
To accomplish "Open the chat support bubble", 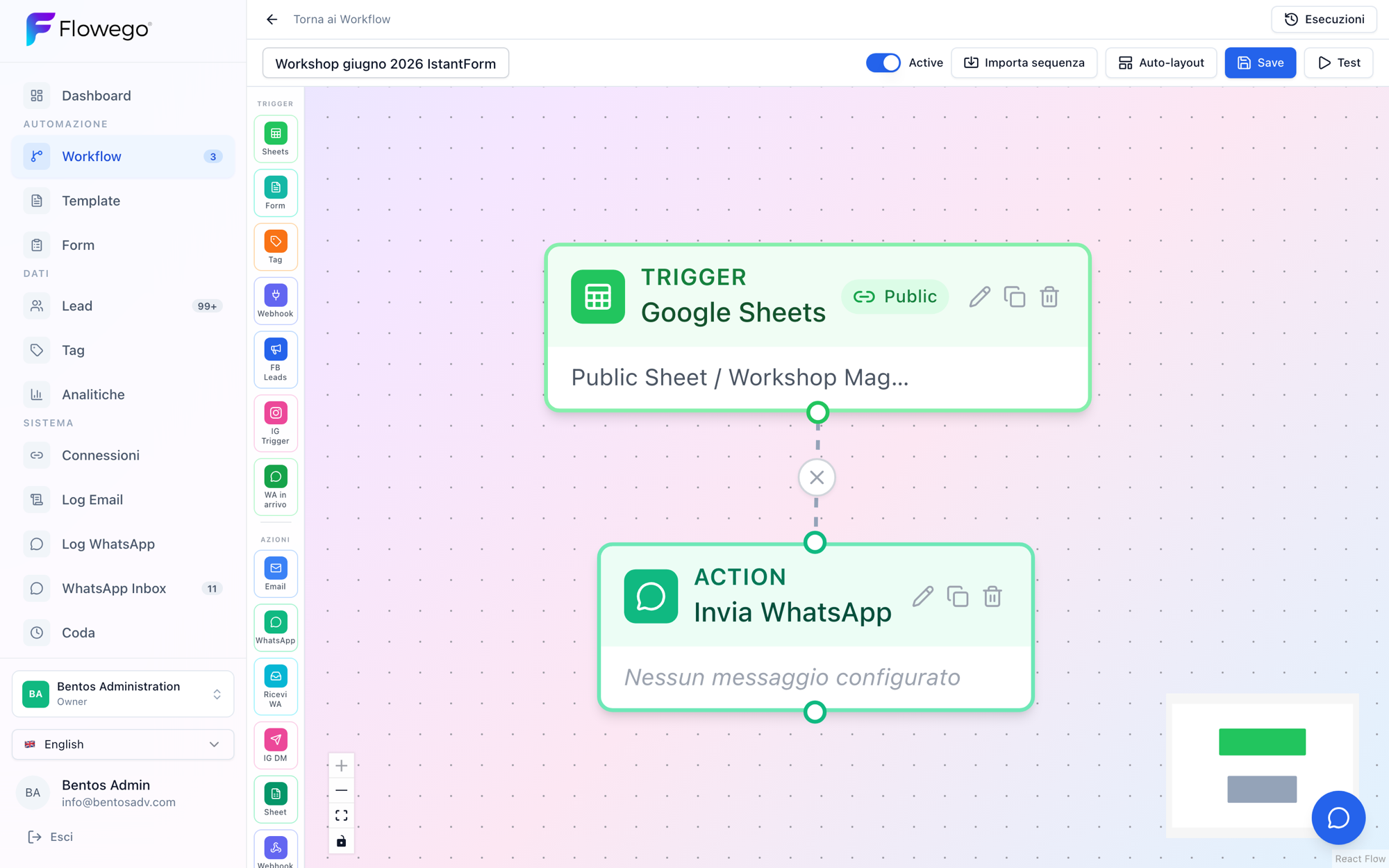I will point(1338,817).
